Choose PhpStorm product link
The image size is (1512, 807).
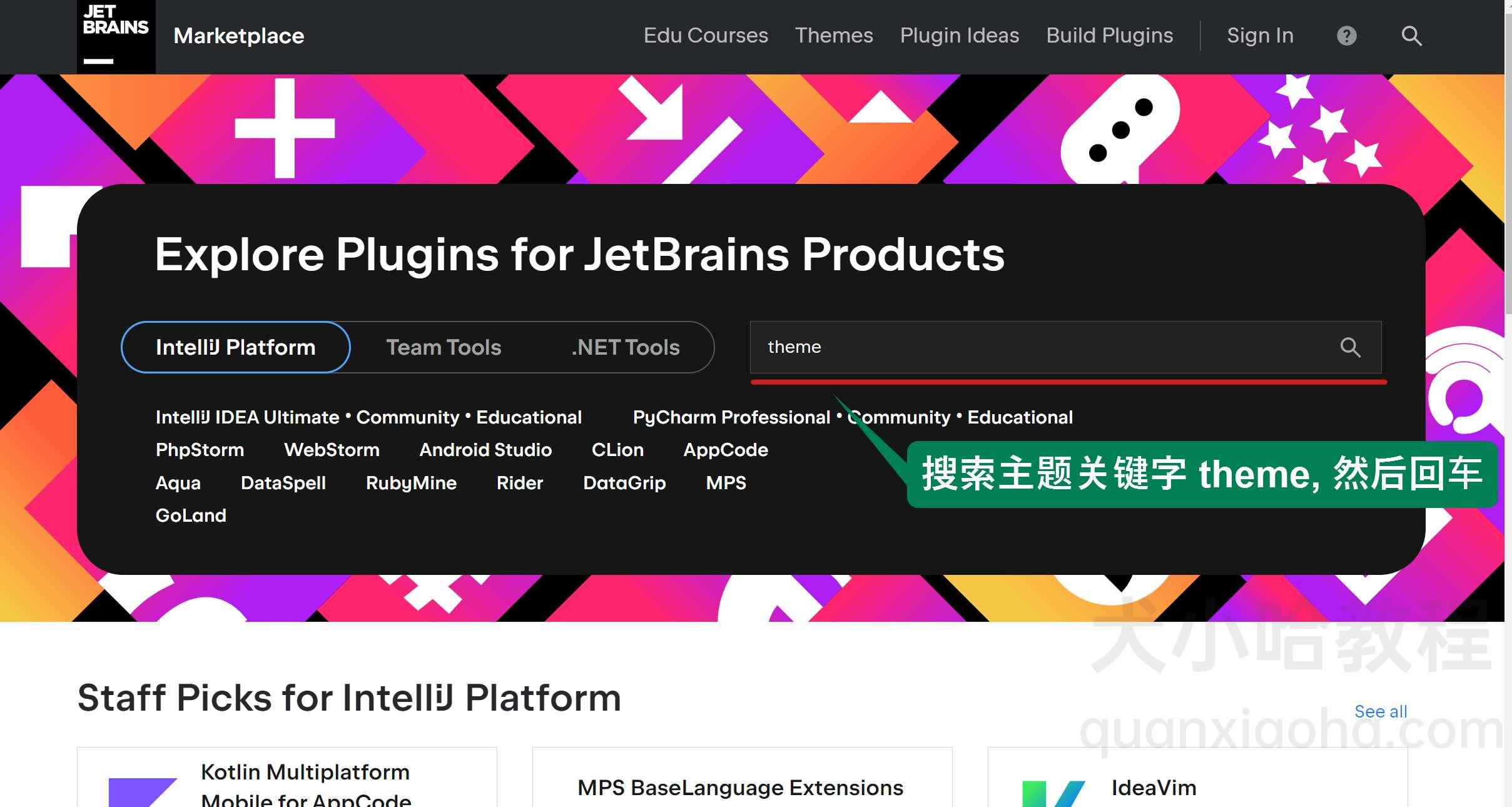point(200,450)
